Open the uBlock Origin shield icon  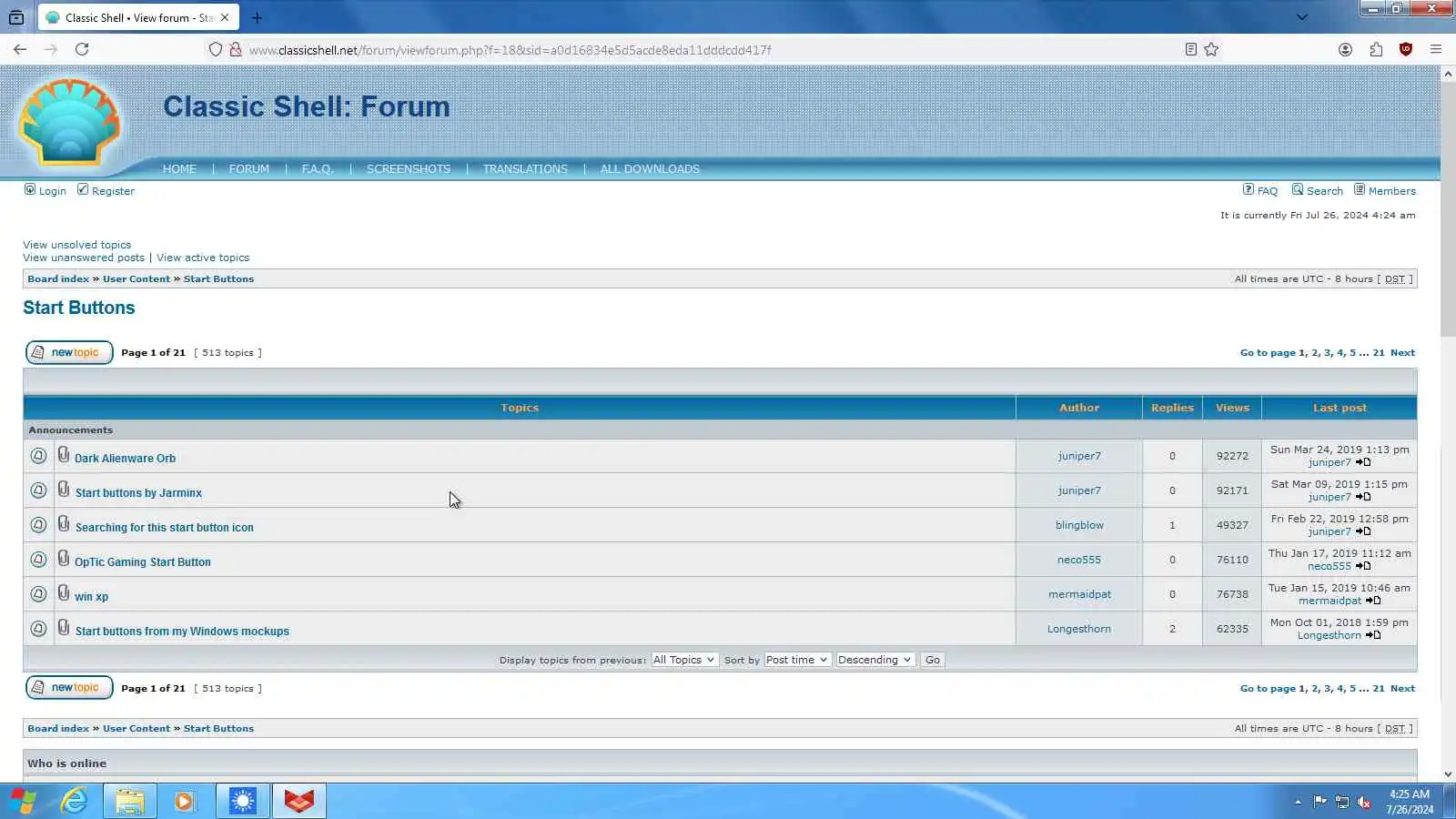click(x=1406, y=49)
